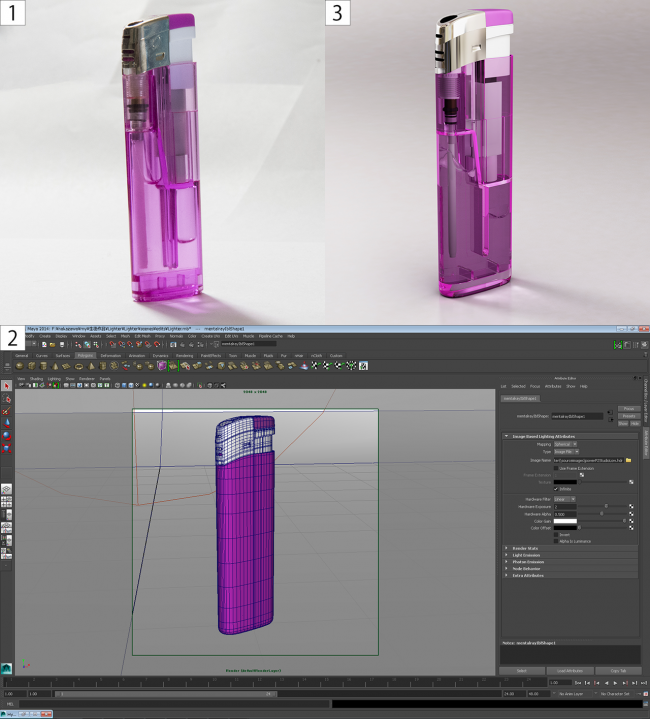Open the Hardware Filter dropdown

coord(565,498)
